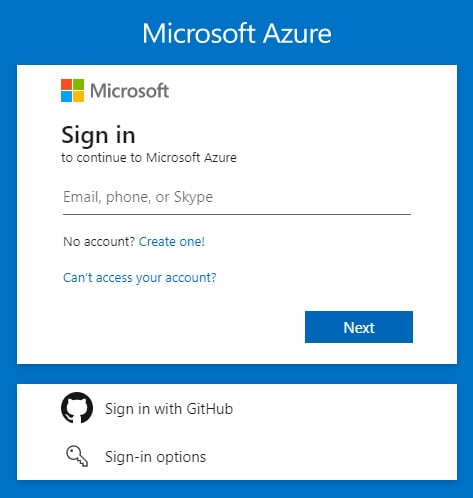The width and height of the screenshot is (473, 498).
Task: Choose Sign in with GitHub text
Action: click(x=169, y=409)
